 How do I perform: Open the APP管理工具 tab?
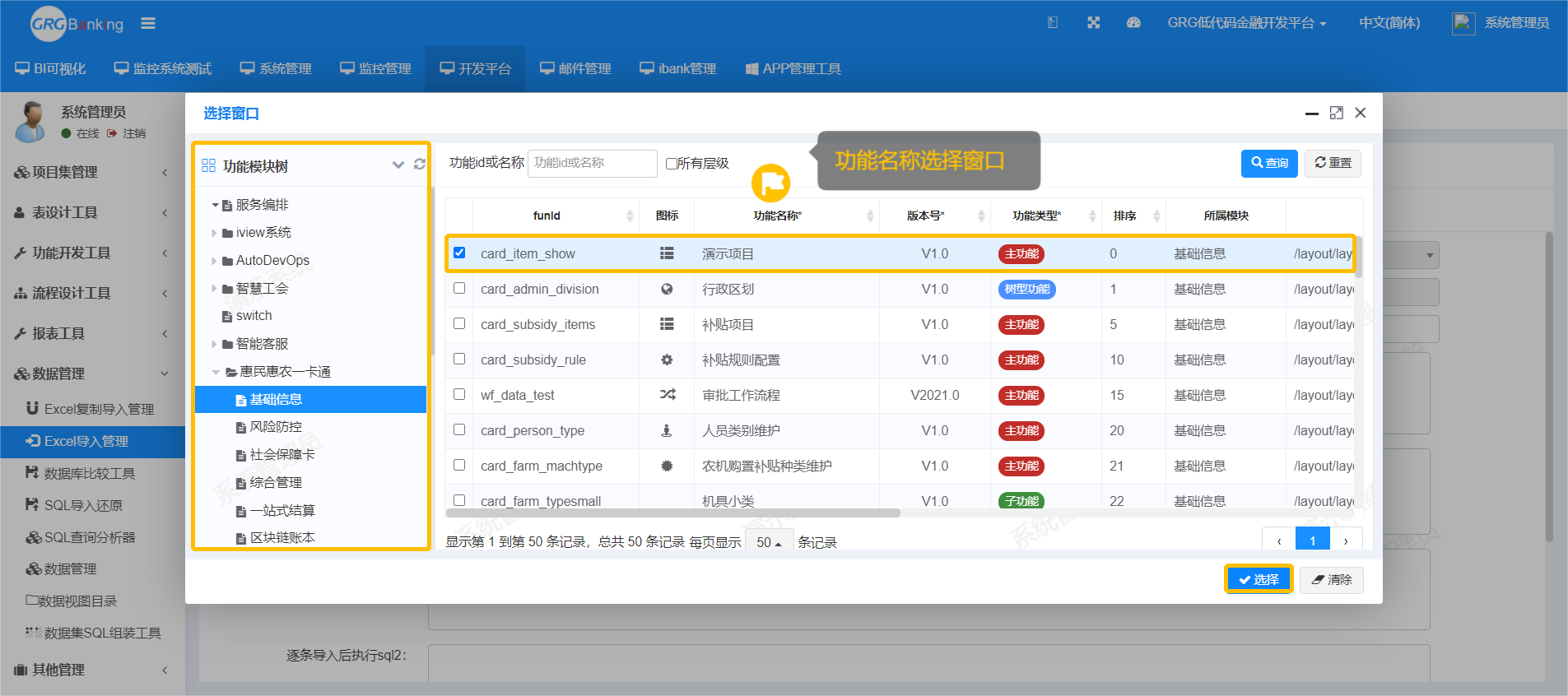coord(793,68)
